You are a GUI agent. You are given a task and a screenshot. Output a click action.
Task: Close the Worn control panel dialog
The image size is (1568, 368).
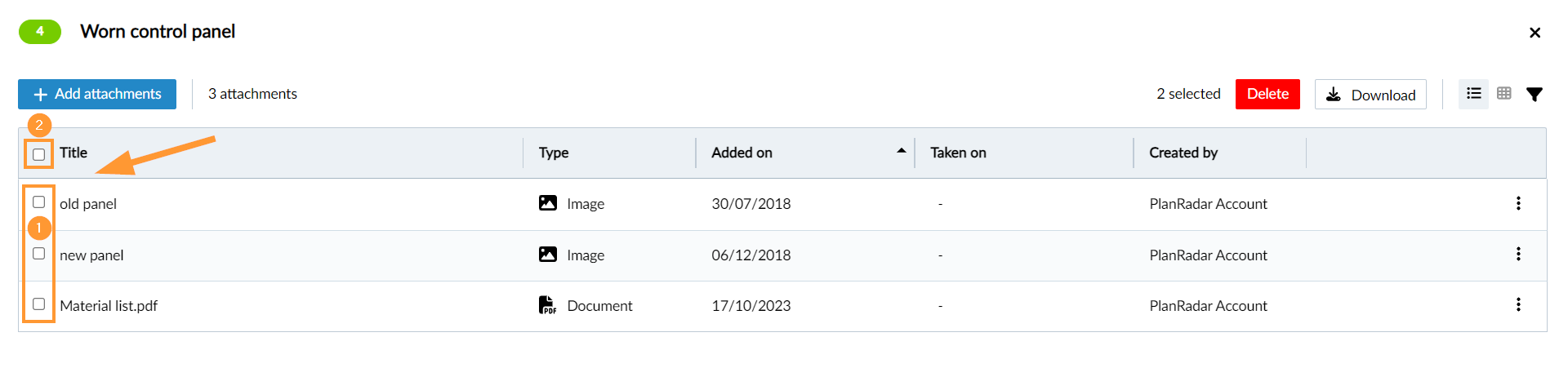click(1535, 33)
